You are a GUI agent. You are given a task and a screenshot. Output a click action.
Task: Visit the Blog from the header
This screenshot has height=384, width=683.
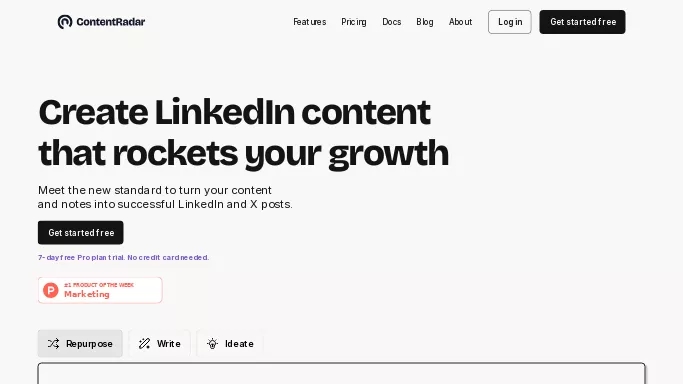pyautogui.click(x=425, y=22)
